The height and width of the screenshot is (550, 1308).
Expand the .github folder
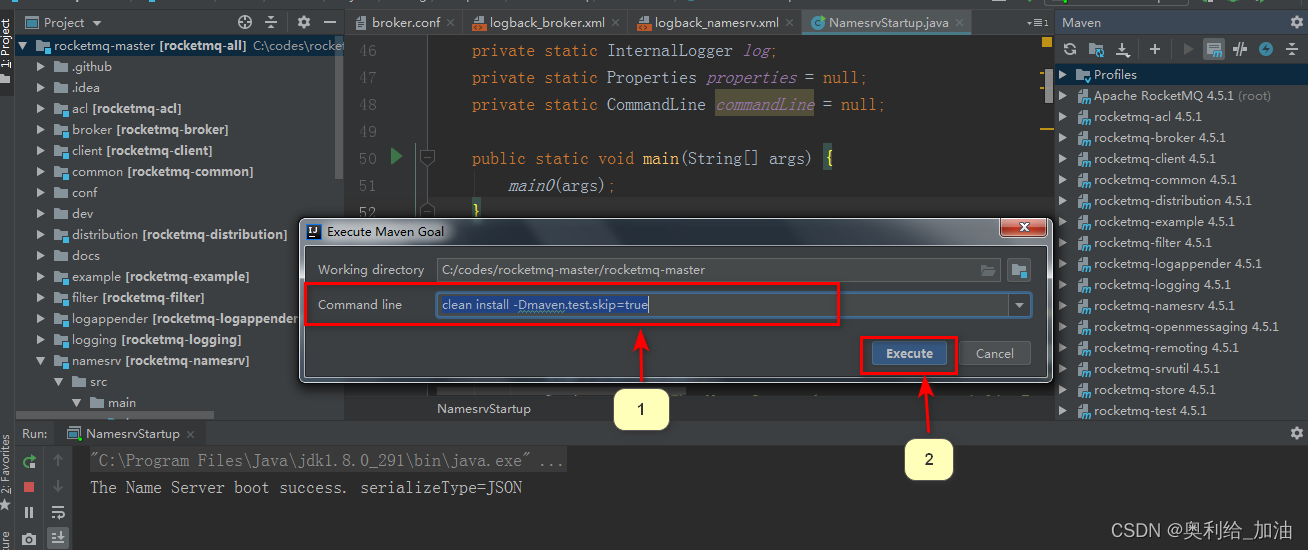click(41, 67)
